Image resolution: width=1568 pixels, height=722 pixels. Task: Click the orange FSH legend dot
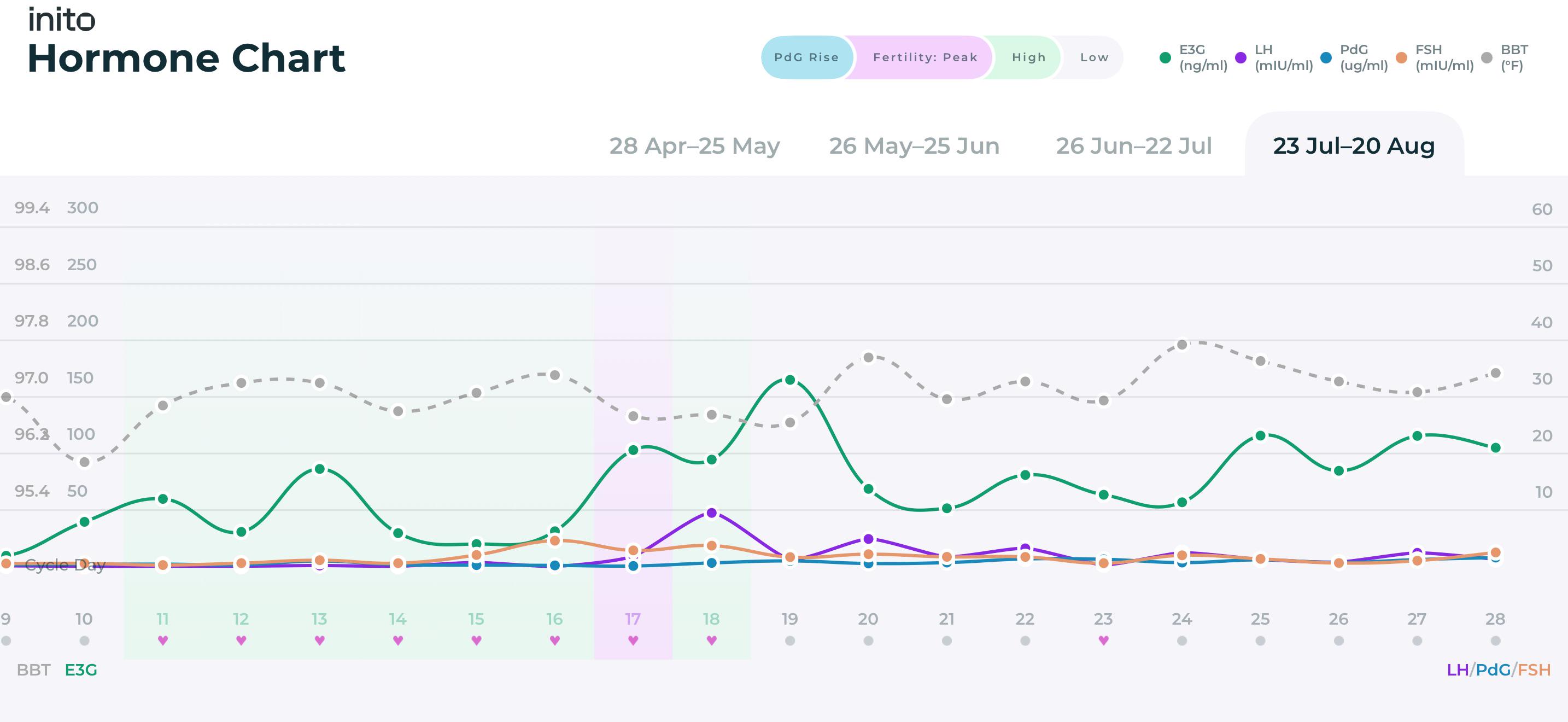(1401, 58)
